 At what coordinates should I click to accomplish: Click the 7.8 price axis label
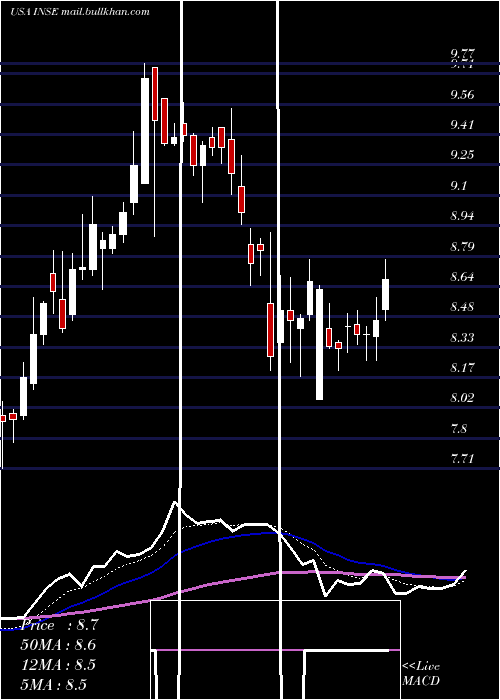(x=458, y=429)
